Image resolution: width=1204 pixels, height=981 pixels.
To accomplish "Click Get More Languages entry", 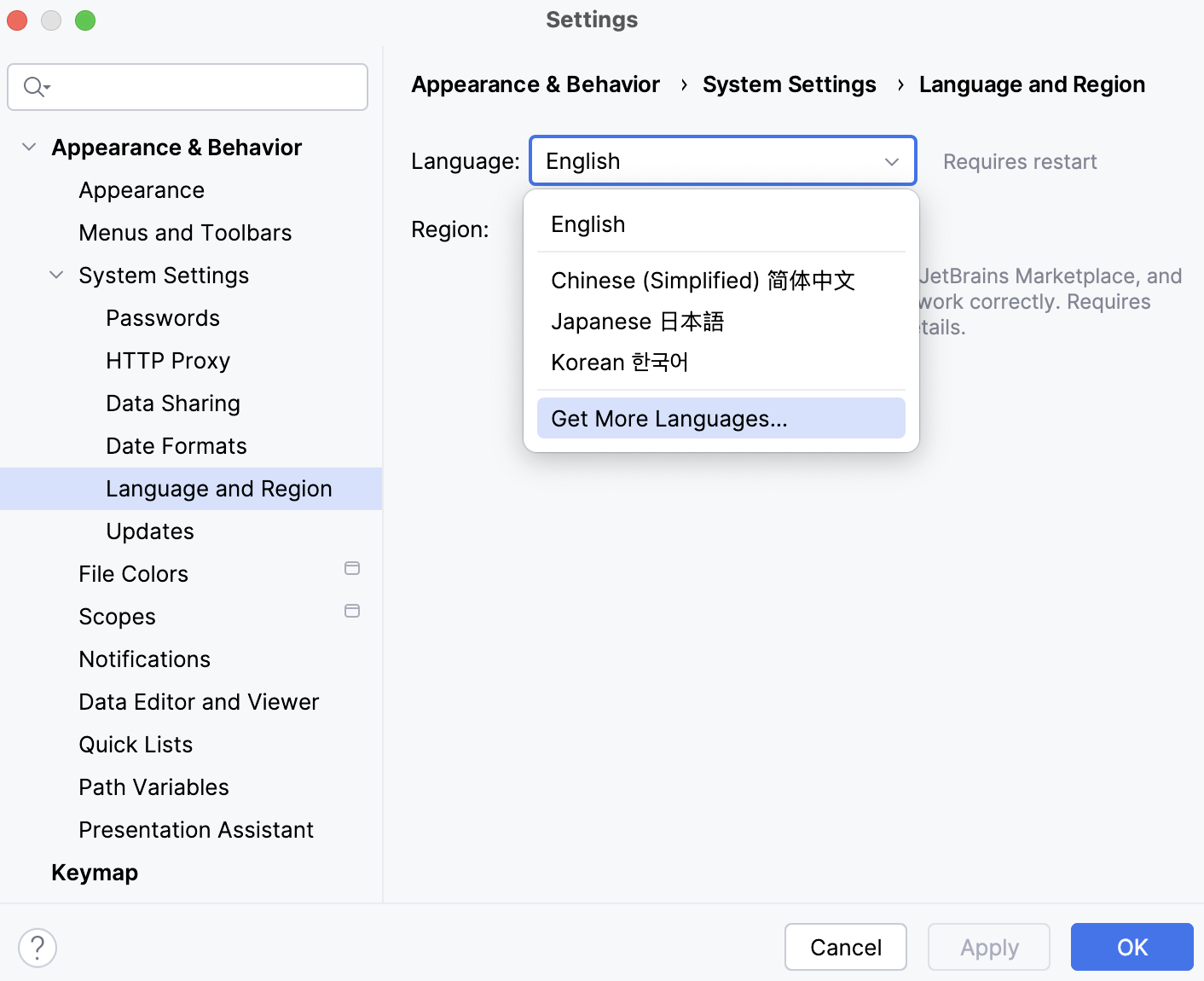I will pyautogui.click(x=669, y=418).
